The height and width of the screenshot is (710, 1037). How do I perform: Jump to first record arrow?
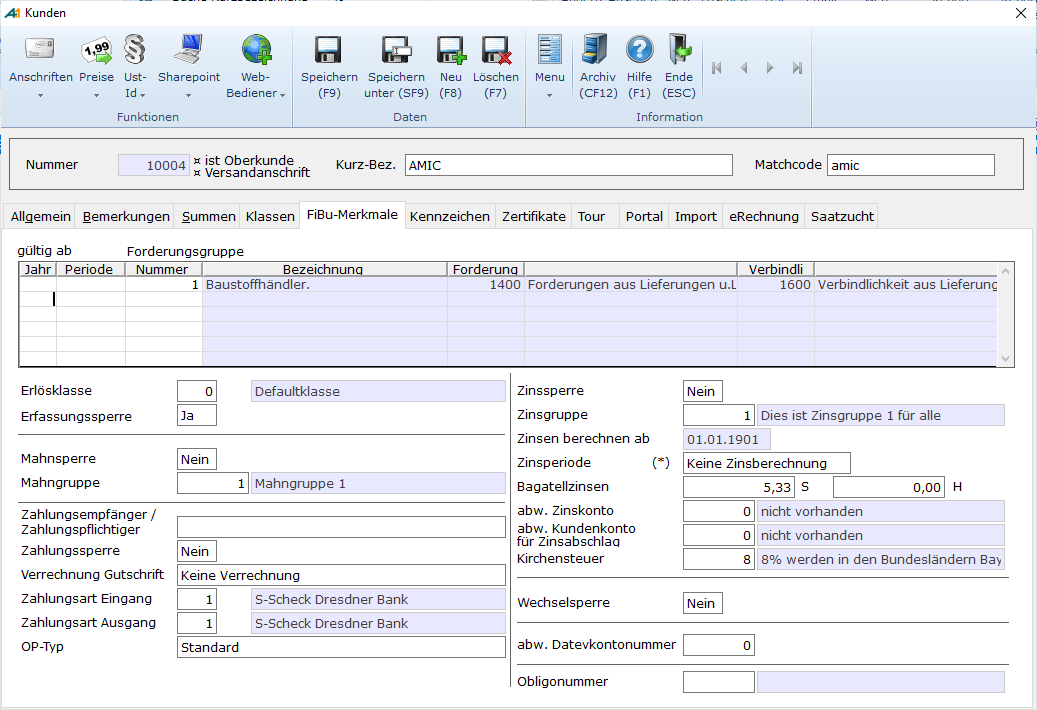point(717,68)
